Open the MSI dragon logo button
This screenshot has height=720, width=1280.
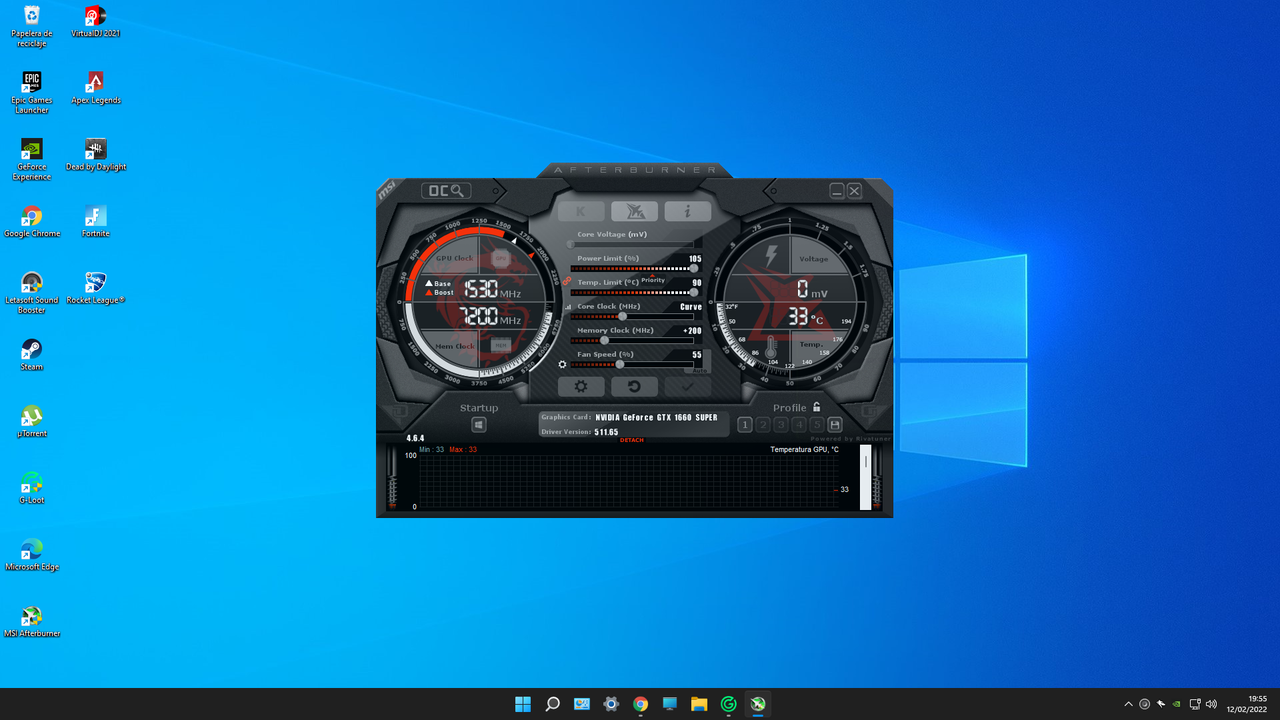tap(635, 211)
